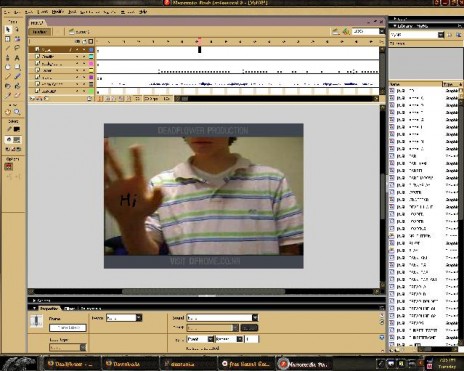Click green outline color of bottom layer
This screenshot has width=464, height=371.
(91, 91)
